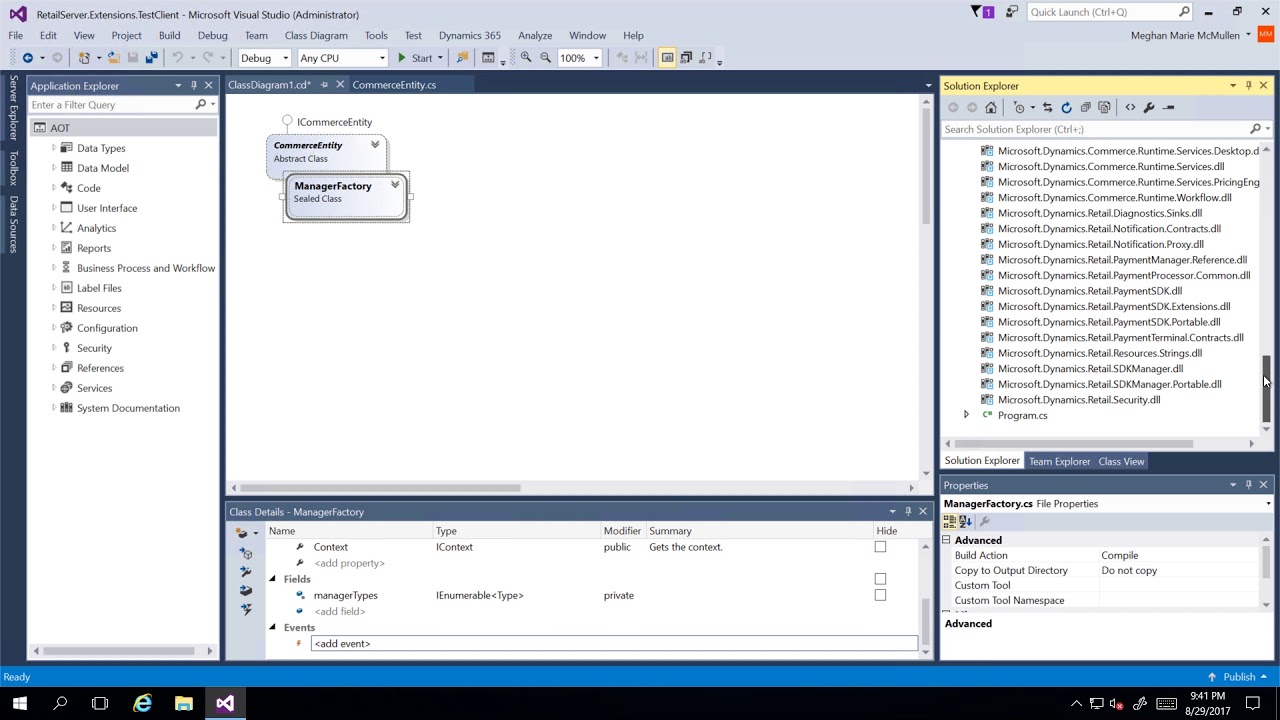Click the Show All Files icon
Image resolution: width=1280 pixels, height=720 pixels.
[x=1104, y=107]
